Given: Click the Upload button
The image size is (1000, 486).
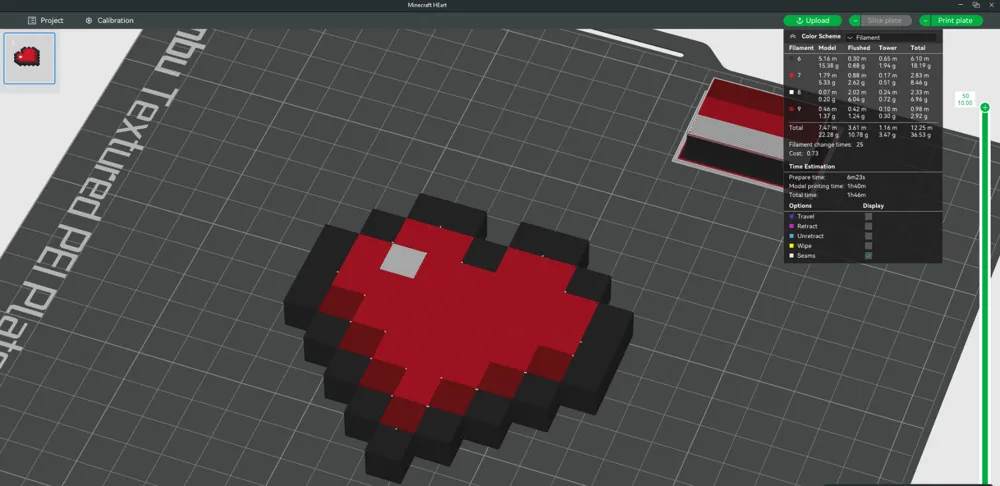Looking at the screenshot, I should (812, 20).
